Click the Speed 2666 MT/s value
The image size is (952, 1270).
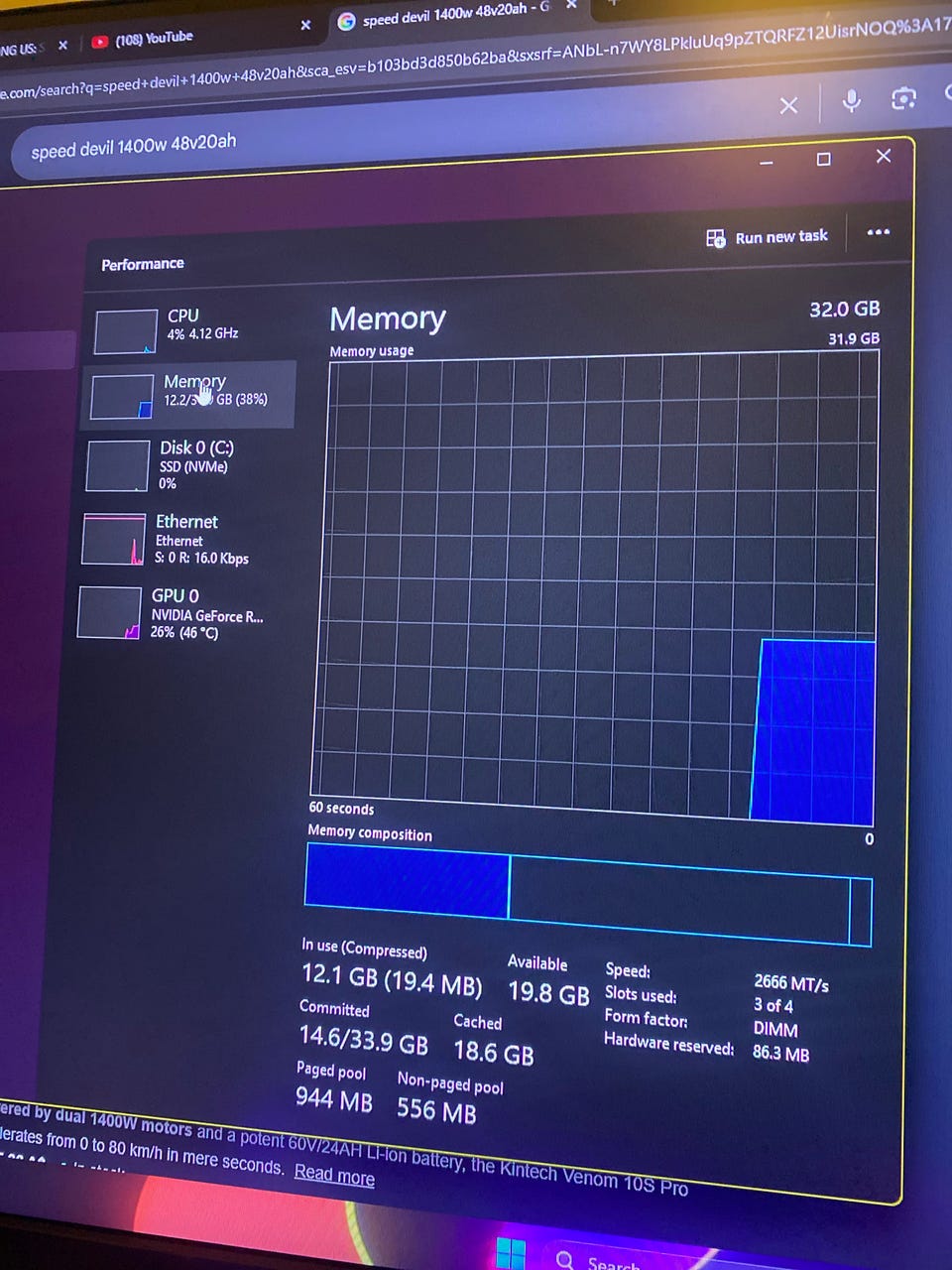790,982
